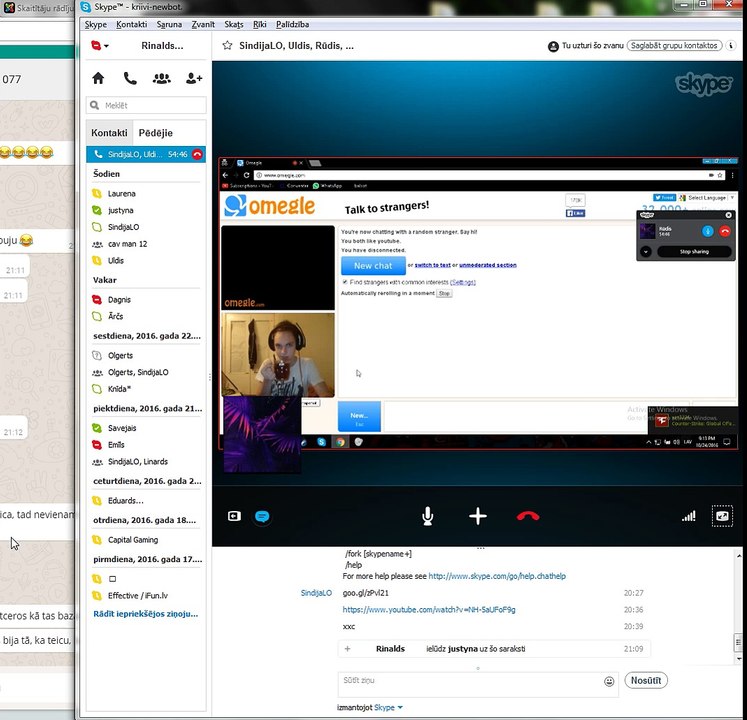Toggle the chat bubble icon in call bar

(x=262, y=517)
